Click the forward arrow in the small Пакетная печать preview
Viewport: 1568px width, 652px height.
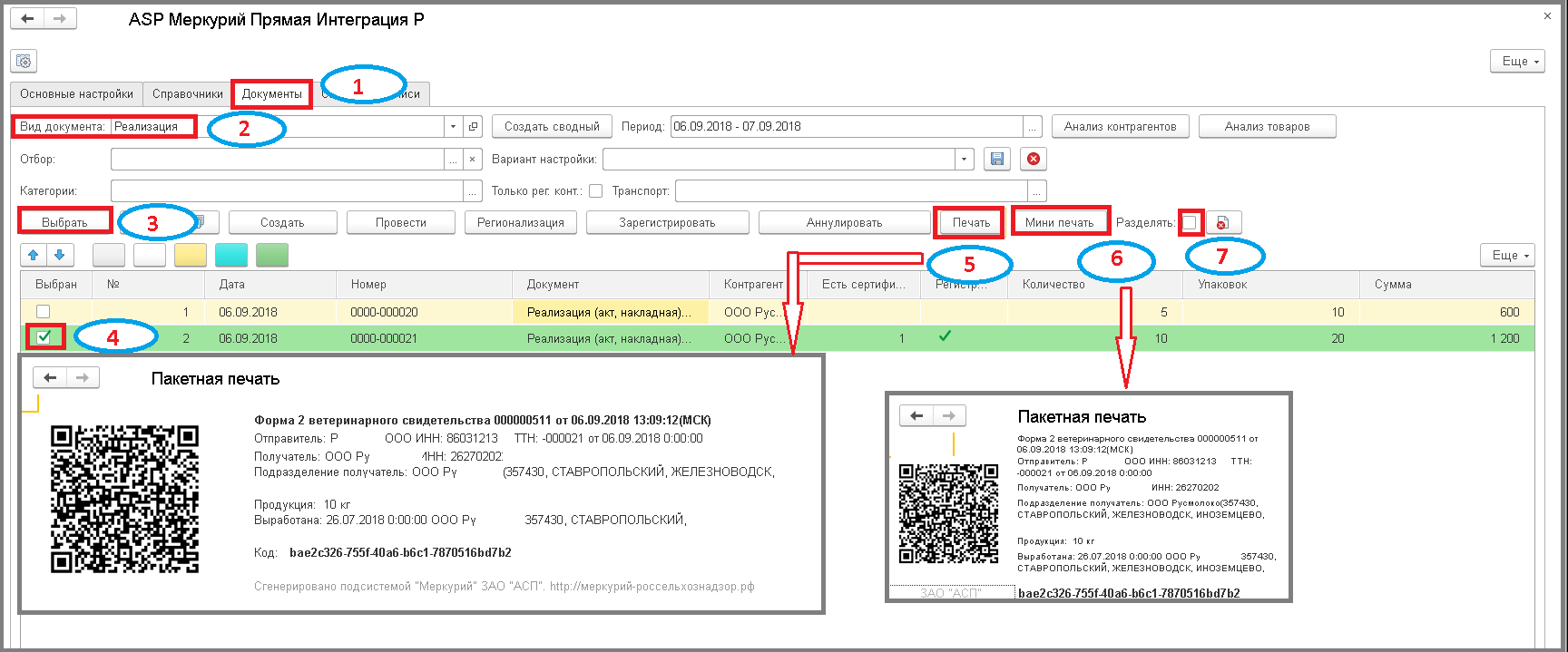coord(949,415)
